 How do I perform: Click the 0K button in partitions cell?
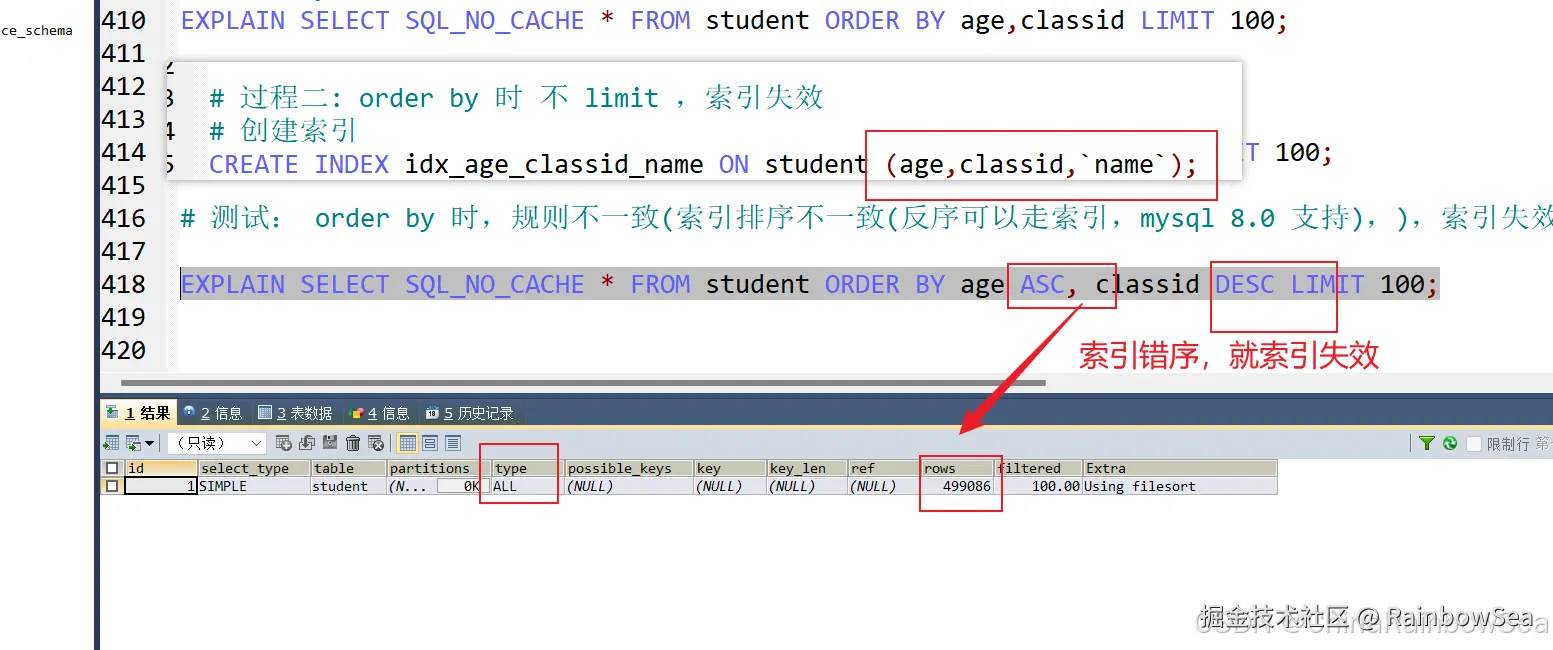pyautogui.click(x=462, y=486)
